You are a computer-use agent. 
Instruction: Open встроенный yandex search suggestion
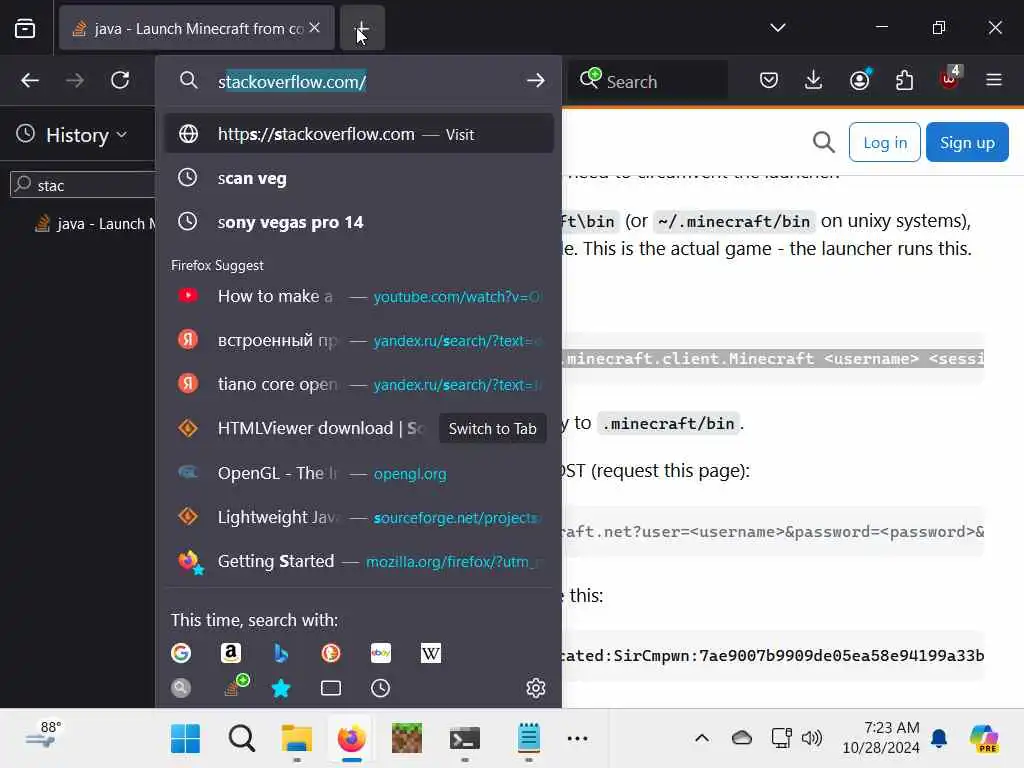coord(359,340)
